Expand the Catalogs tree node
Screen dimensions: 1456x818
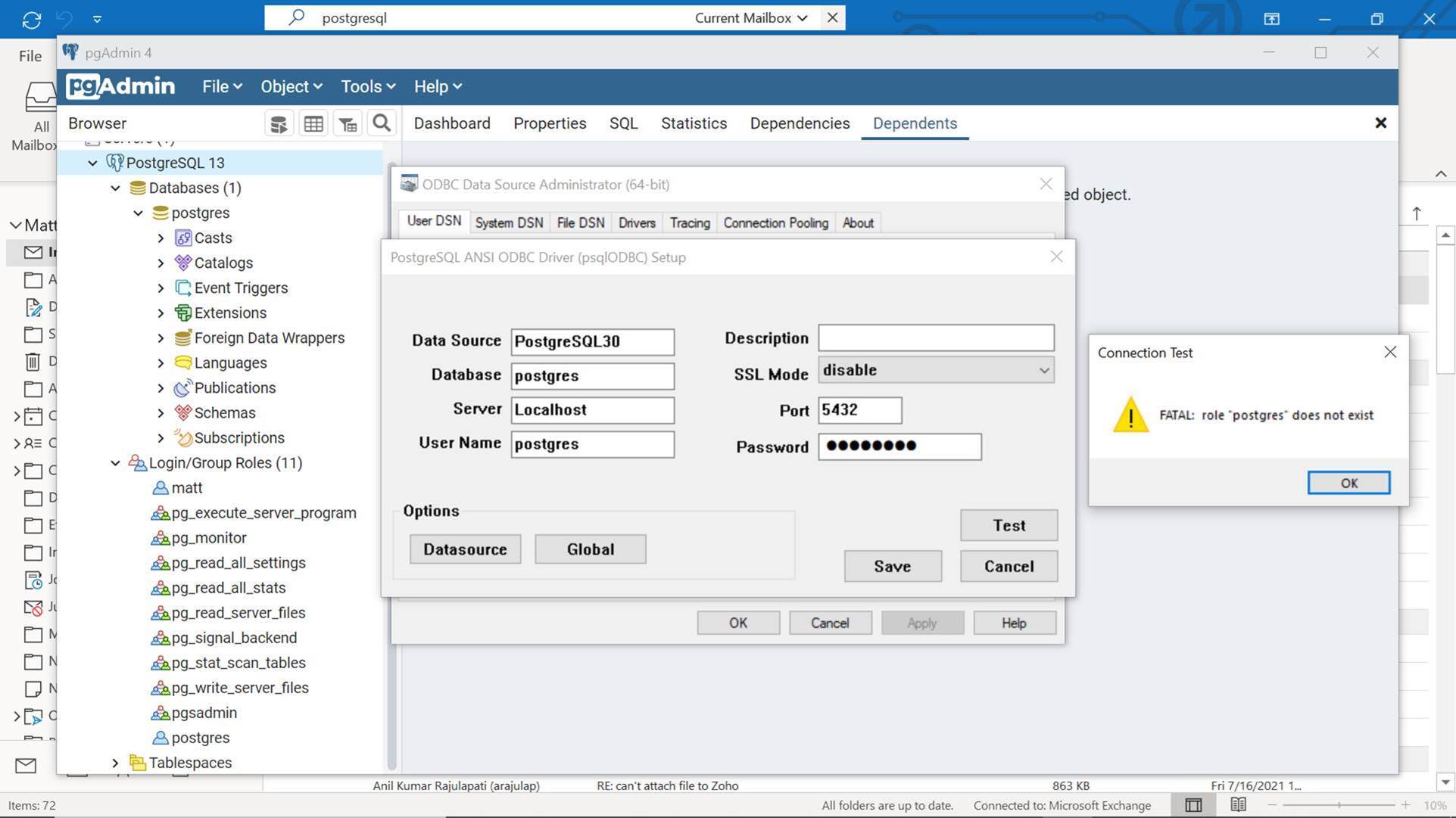click(x=161, y=263)
